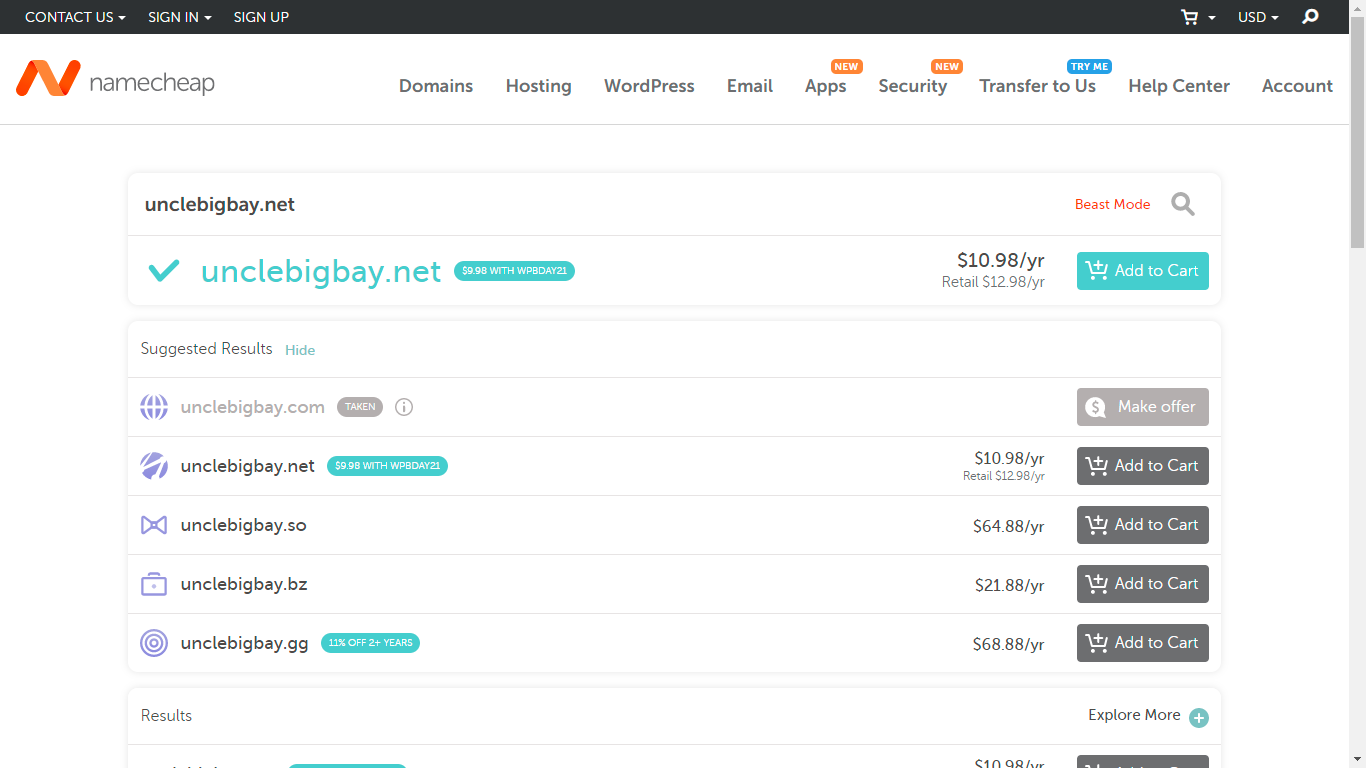Click the Namecheap logo
Image resolution: width=1366 pixels, height=768 pixels.
pos(115,79)
